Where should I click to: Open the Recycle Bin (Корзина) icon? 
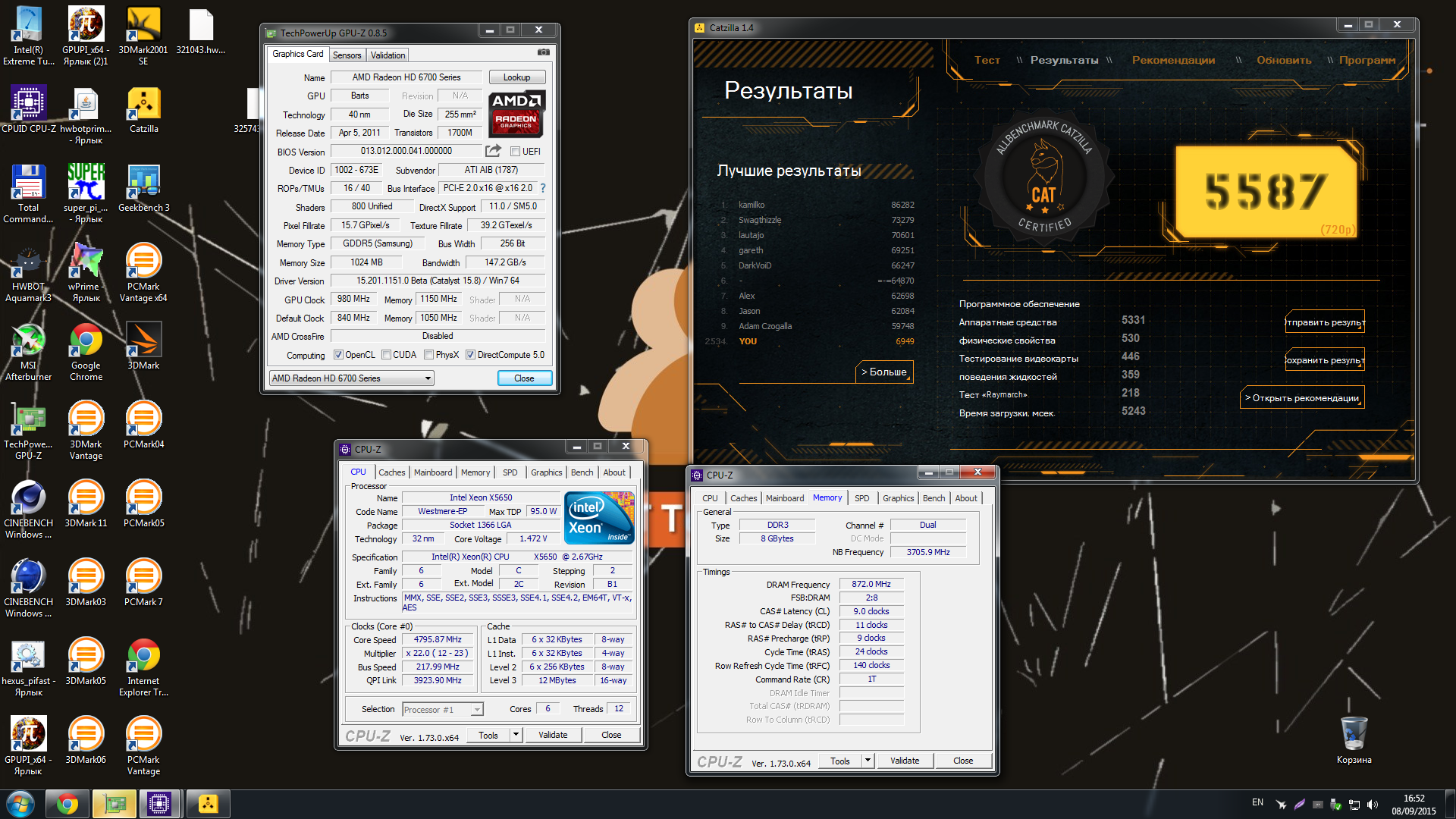point(1354,739)
